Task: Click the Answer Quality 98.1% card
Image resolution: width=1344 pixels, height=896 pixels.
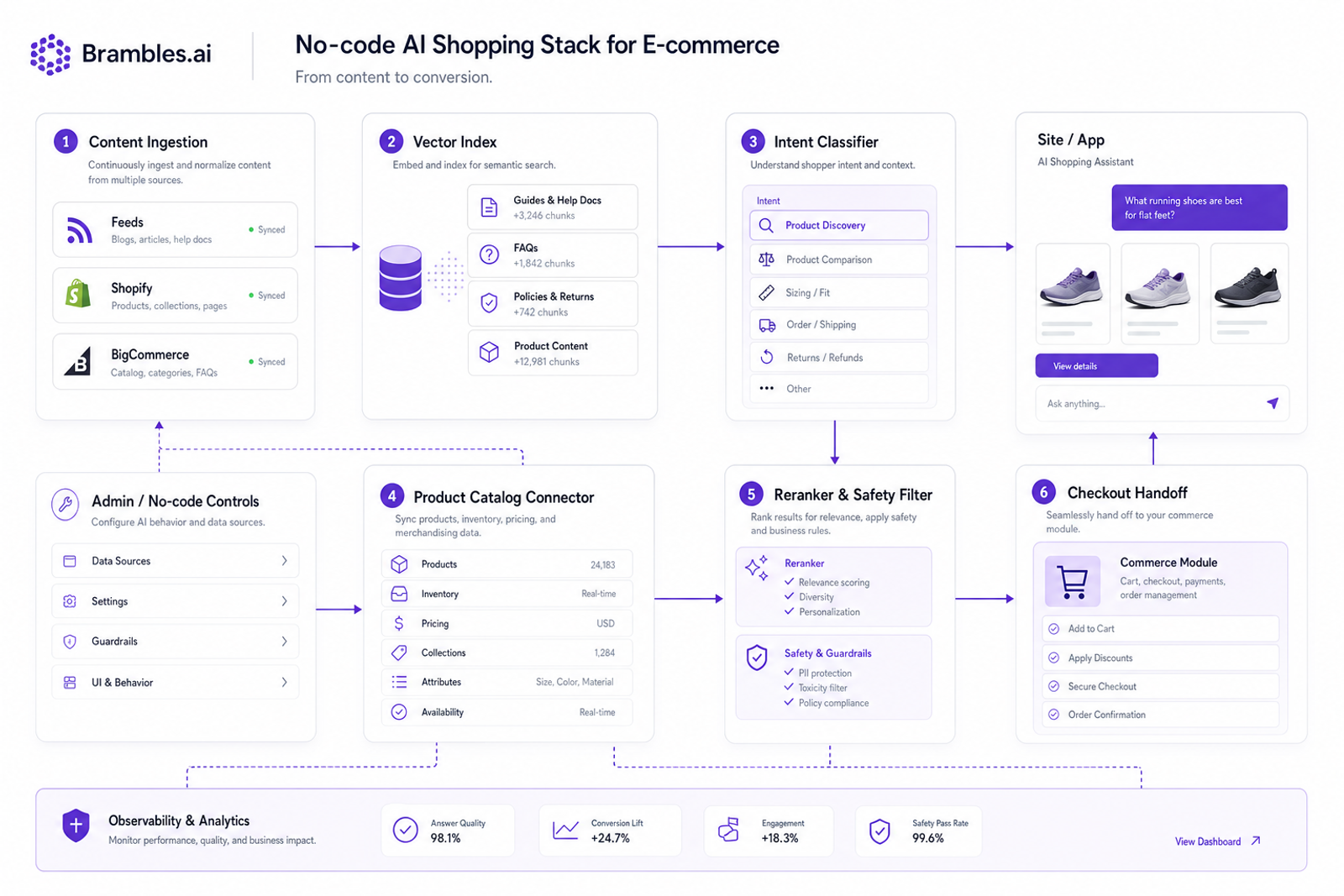Action: pos(448,831)
